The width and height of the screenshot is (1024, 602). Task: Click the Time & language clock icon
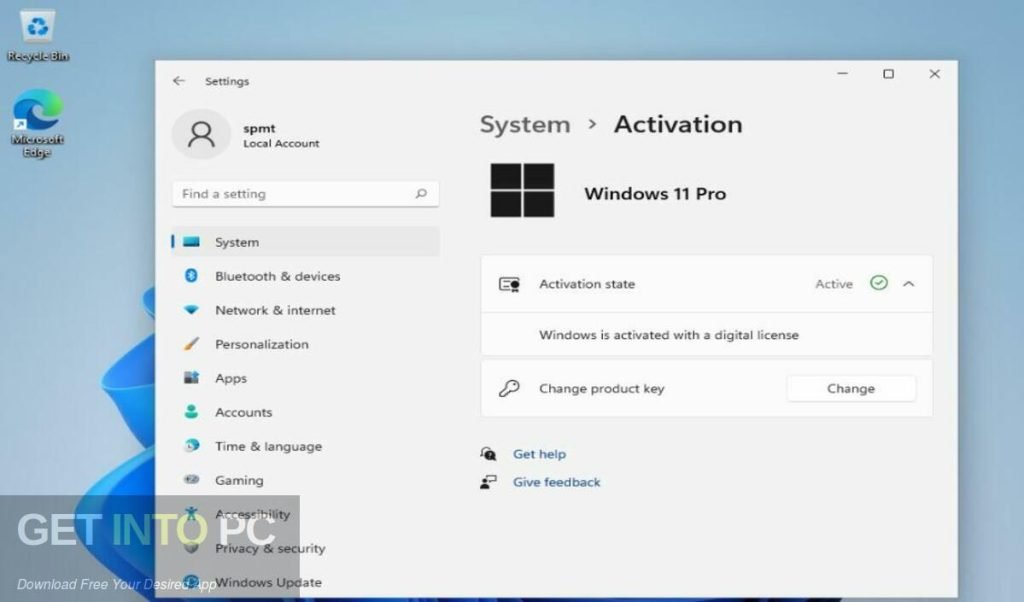(192, 446)
